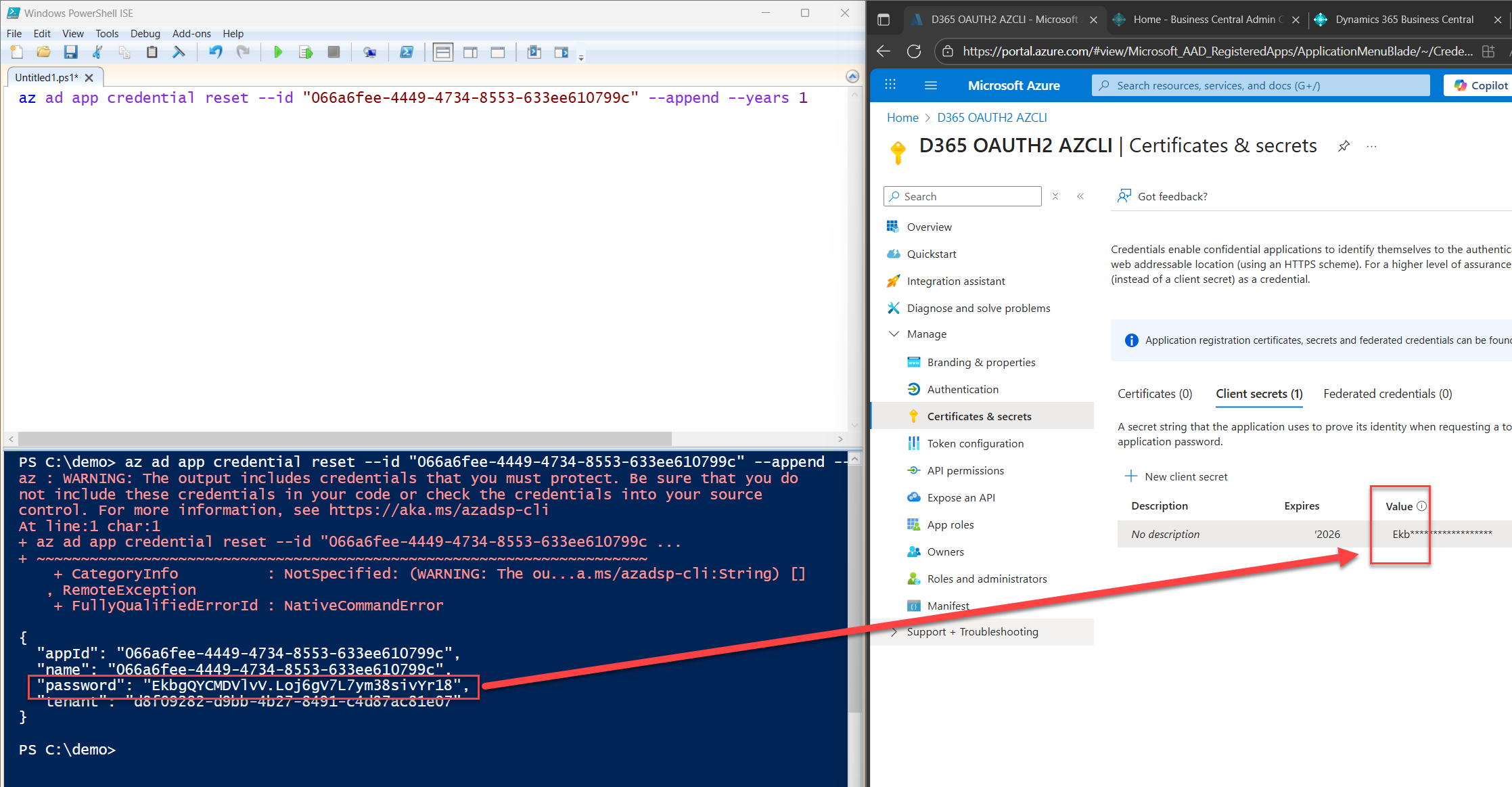Run the script with the green play icon
Screen dimensions: 1512x787
coord(277,52)
